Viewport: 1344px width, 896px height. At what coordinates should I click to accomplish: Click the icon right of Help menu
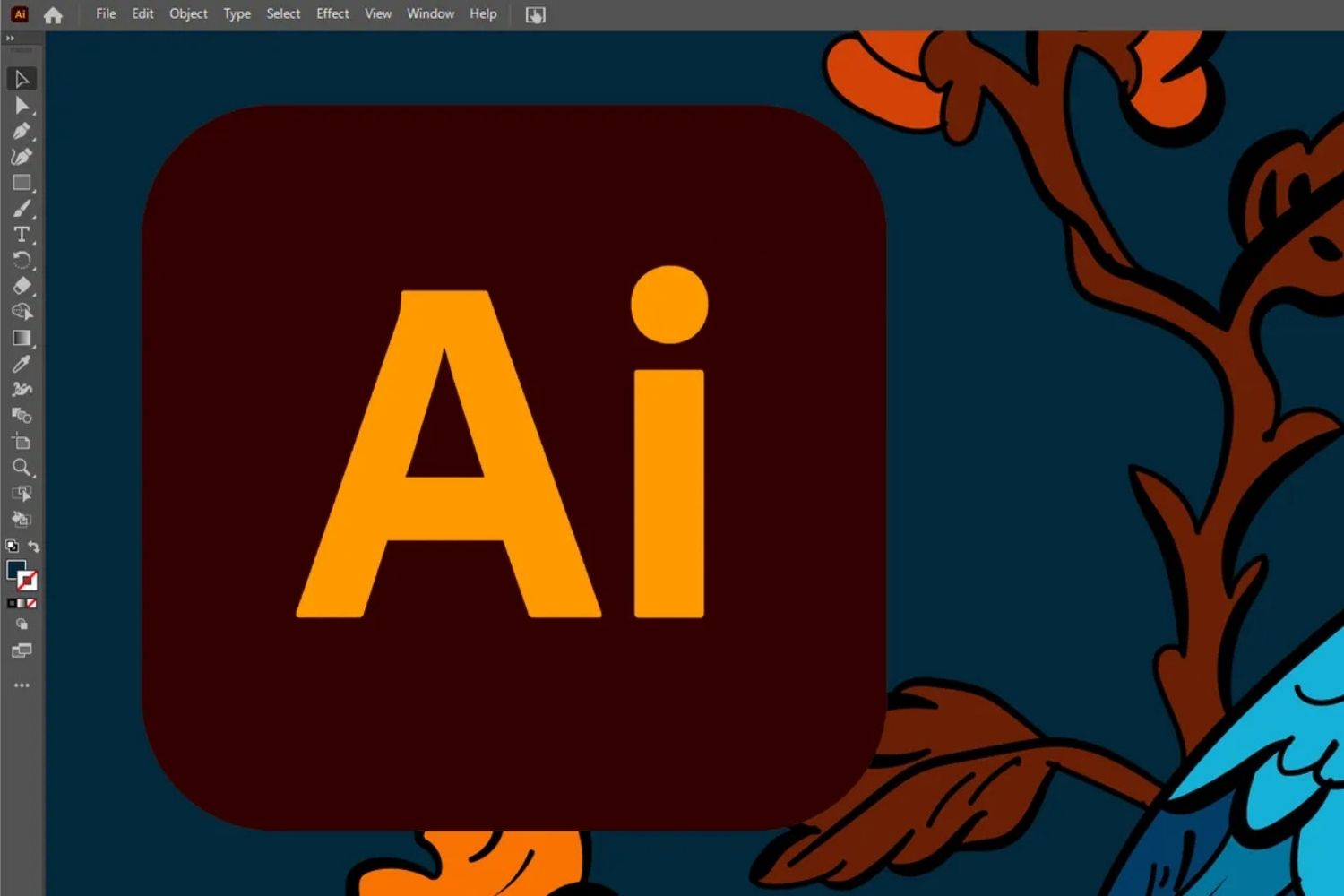[x=535, y=15]
